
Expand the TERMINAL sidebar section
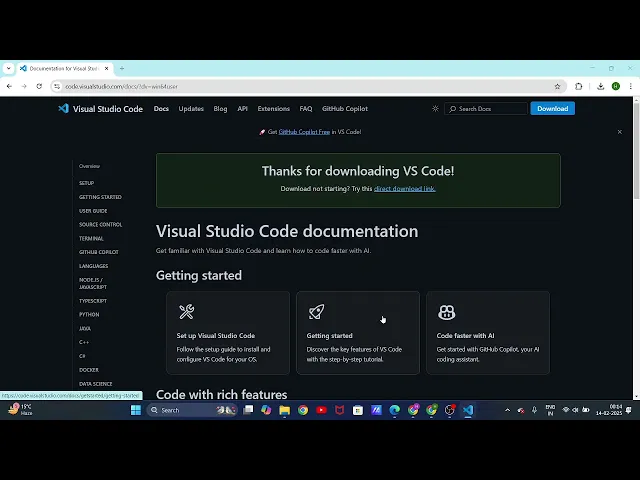click(x=91, y=238)
